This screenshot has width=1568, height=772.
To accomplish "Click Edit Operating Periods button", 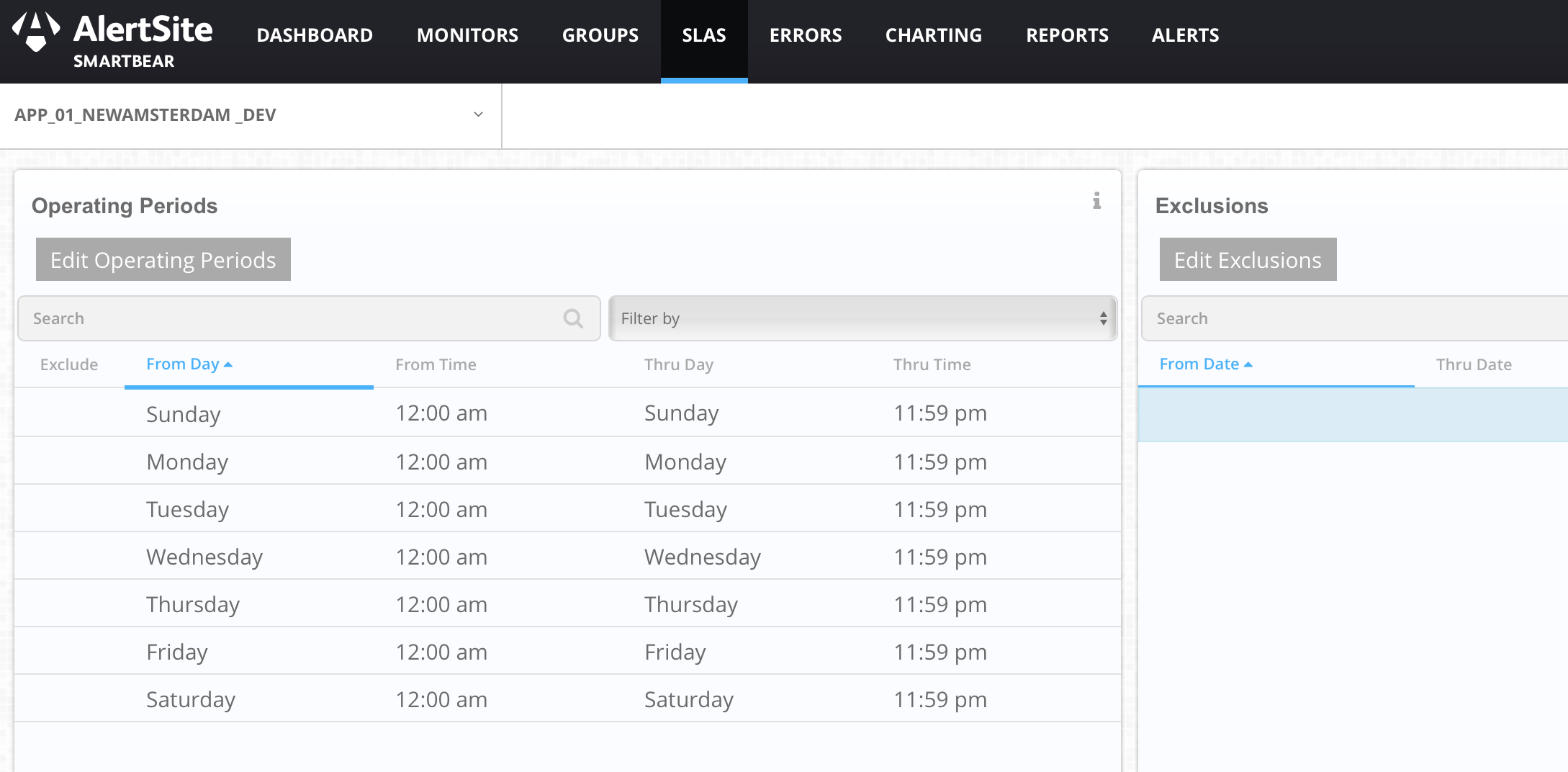I will [x=163, y=259].
